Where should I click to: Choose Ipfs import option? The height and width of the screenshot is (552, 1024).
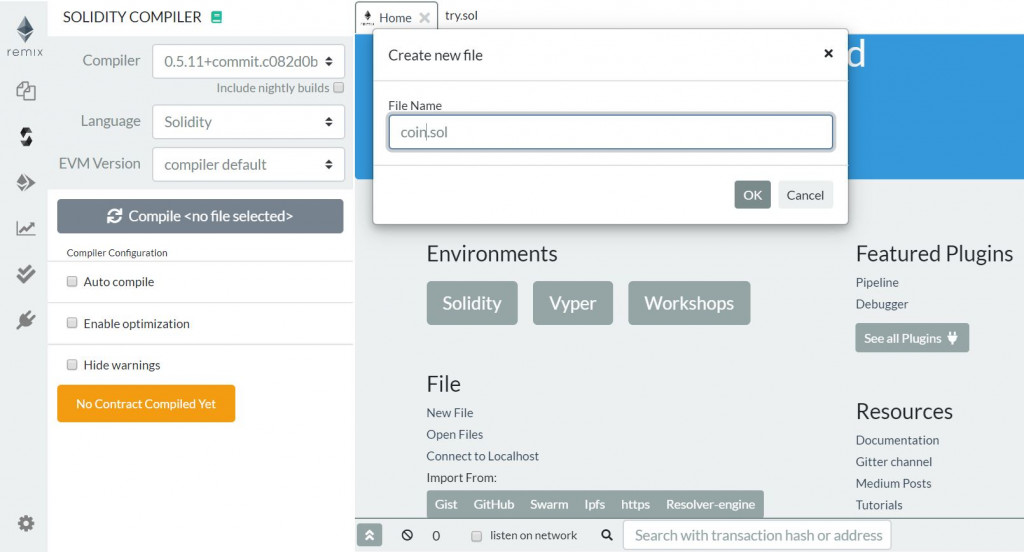[x=594, y=504]
